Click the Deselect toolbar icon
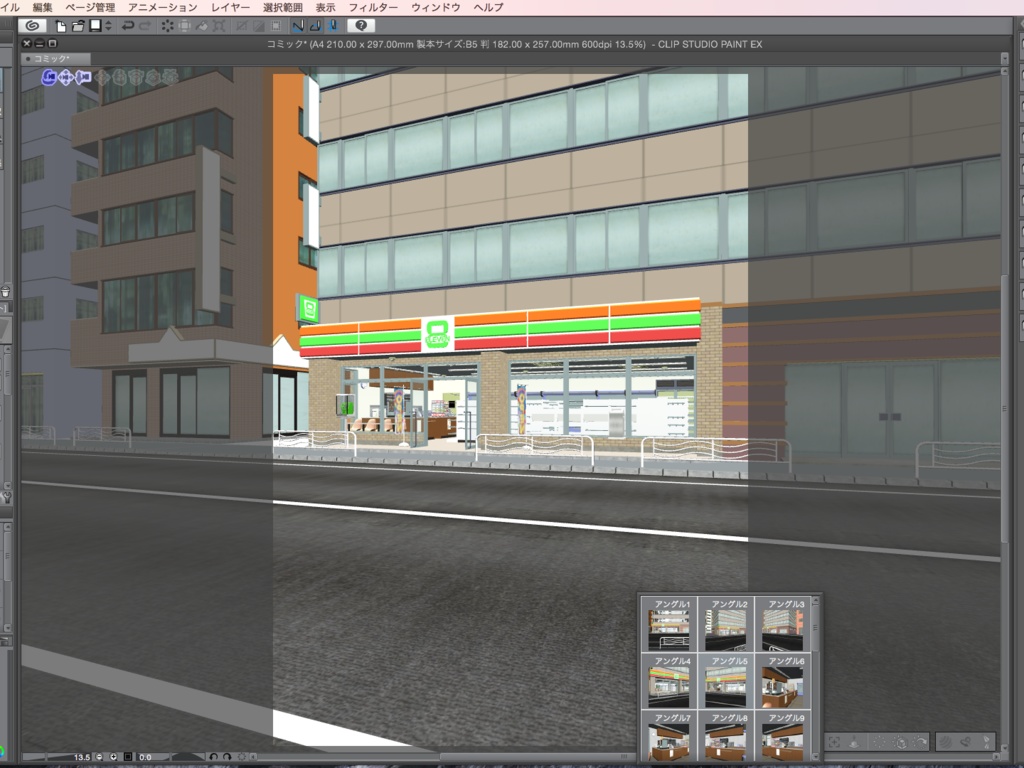 (242, 26)
